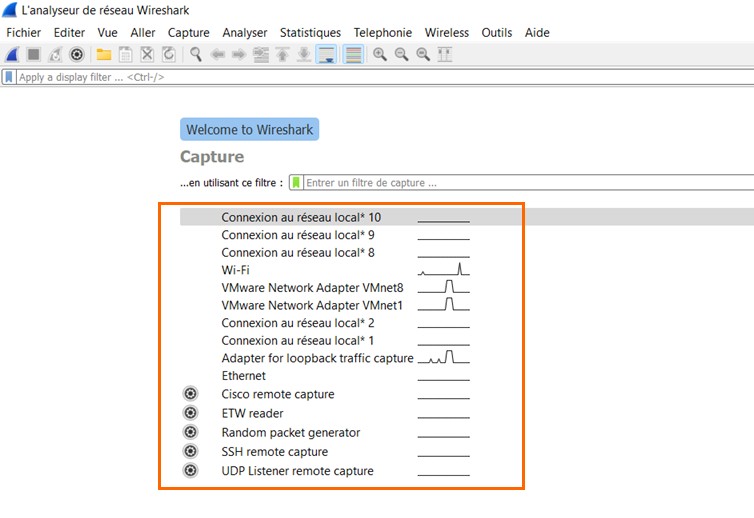Focus the Entrer un filtre de capture field

click(x=529, y=183)
